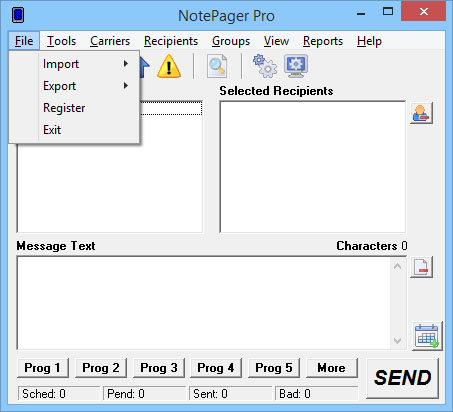
Task: Maximize the NotePager Pro window
Action: point(388,12)
